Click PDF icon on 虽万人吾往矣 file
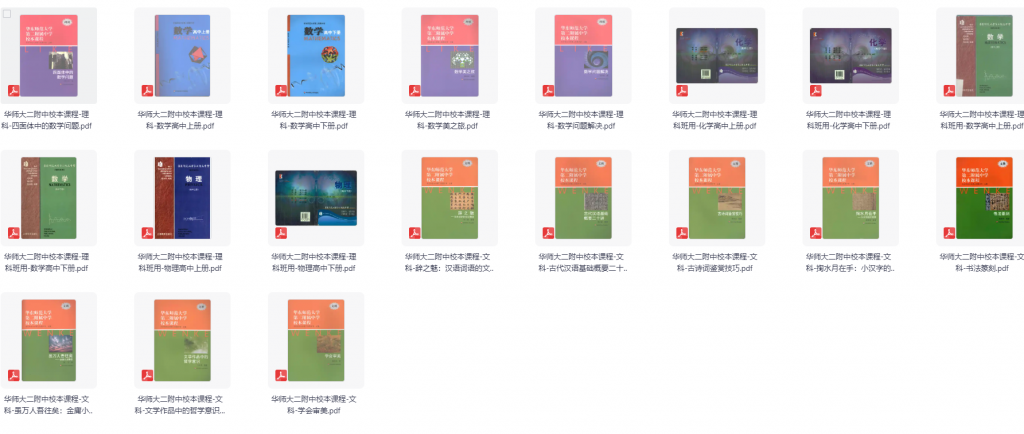The height and width of the screenshot is (434, 1024). click(14, 375)
